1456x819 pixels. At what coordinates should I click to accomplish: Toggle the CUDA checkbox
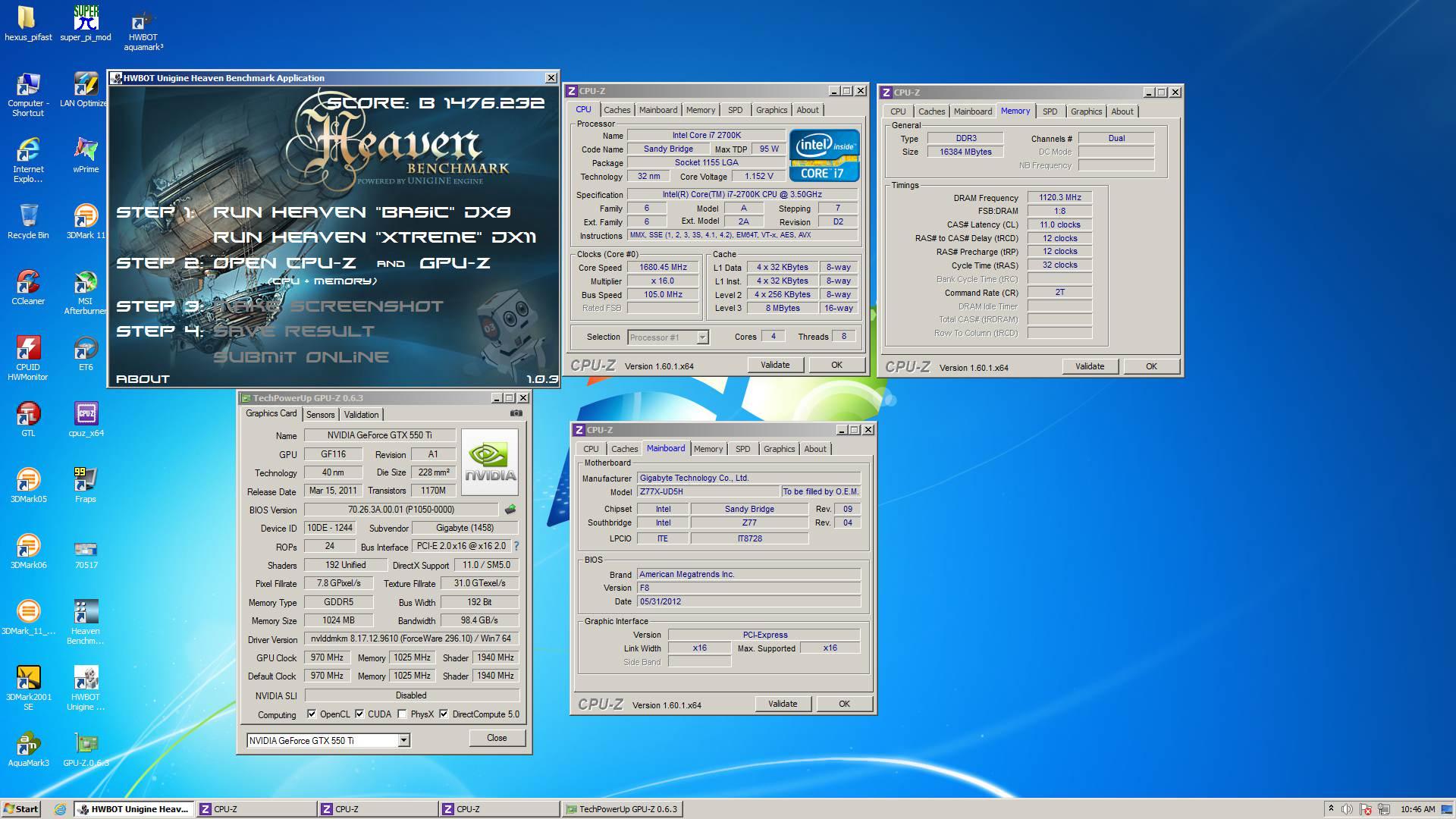359,714
